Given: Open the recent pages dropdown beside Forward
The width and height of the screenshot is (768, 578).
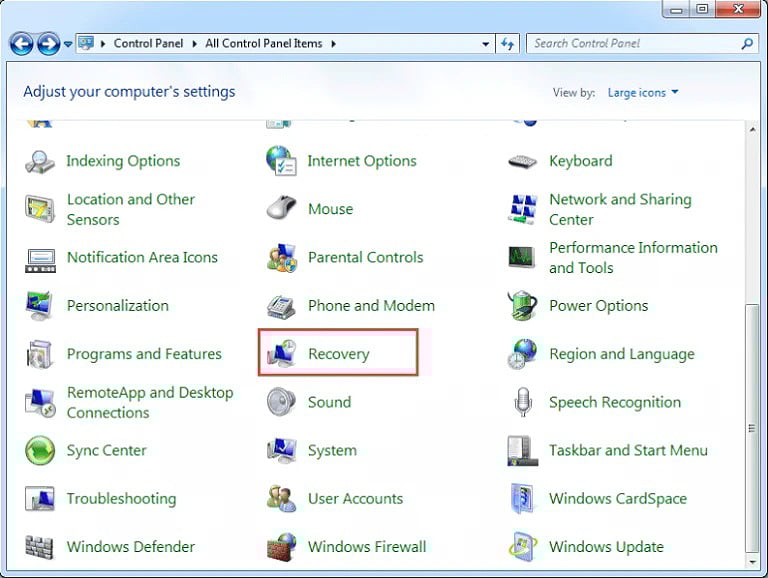Looking at the screenshot, I should pyautogui.click(x=68, y=44).
